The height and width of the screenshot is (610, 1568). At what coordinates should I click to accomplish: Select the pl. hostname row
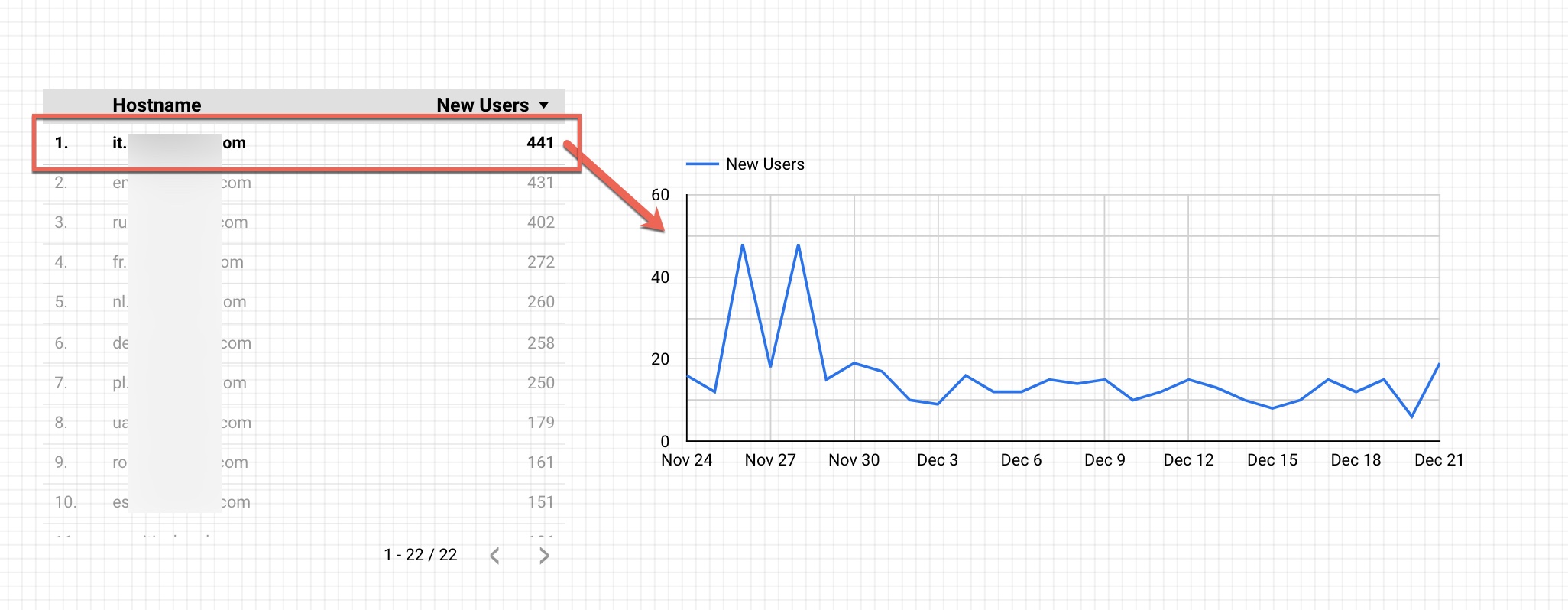[x=306, y=383]
